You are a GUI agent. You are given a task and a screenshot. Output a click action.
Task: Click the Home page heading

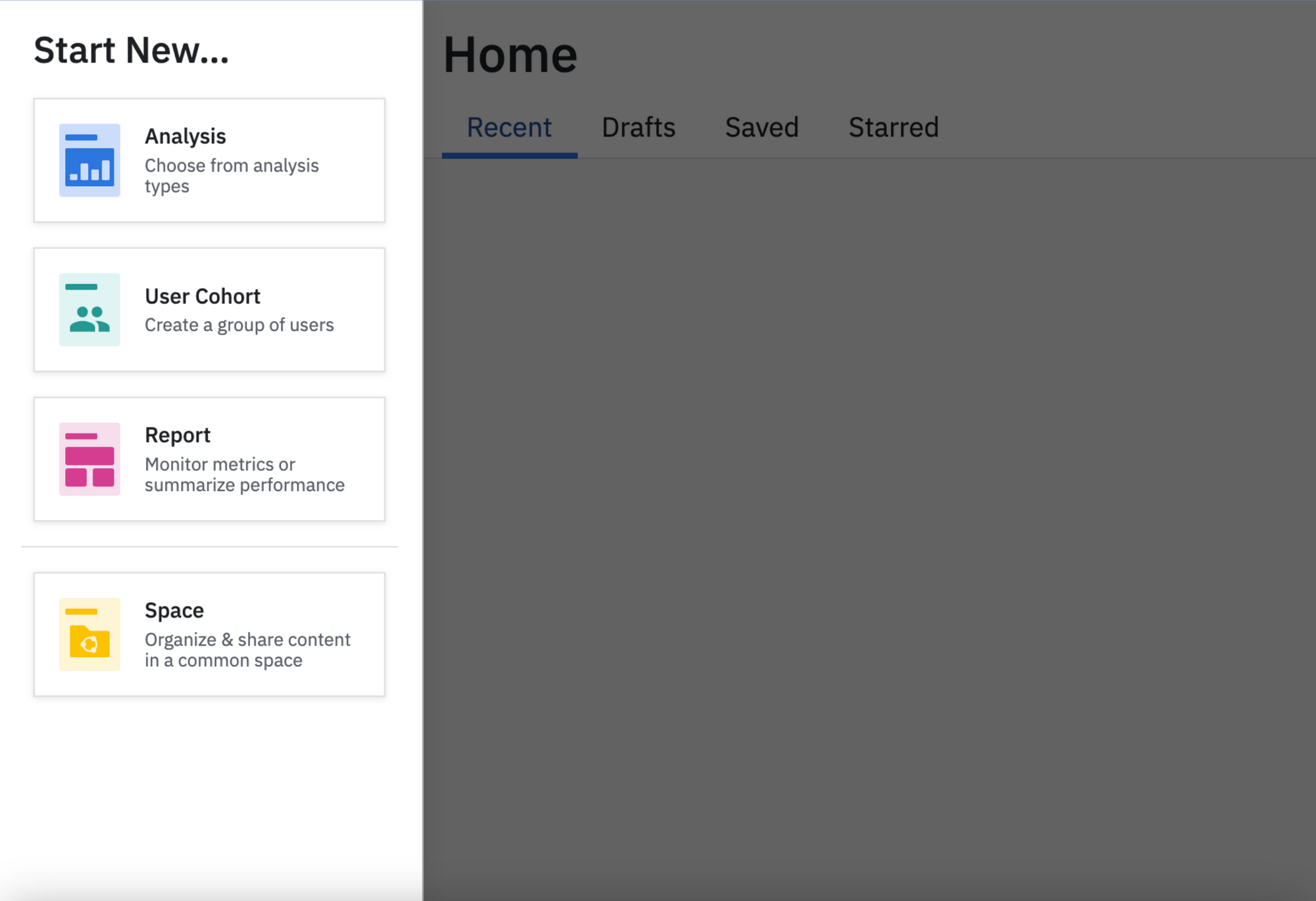[x=511, y=55]
